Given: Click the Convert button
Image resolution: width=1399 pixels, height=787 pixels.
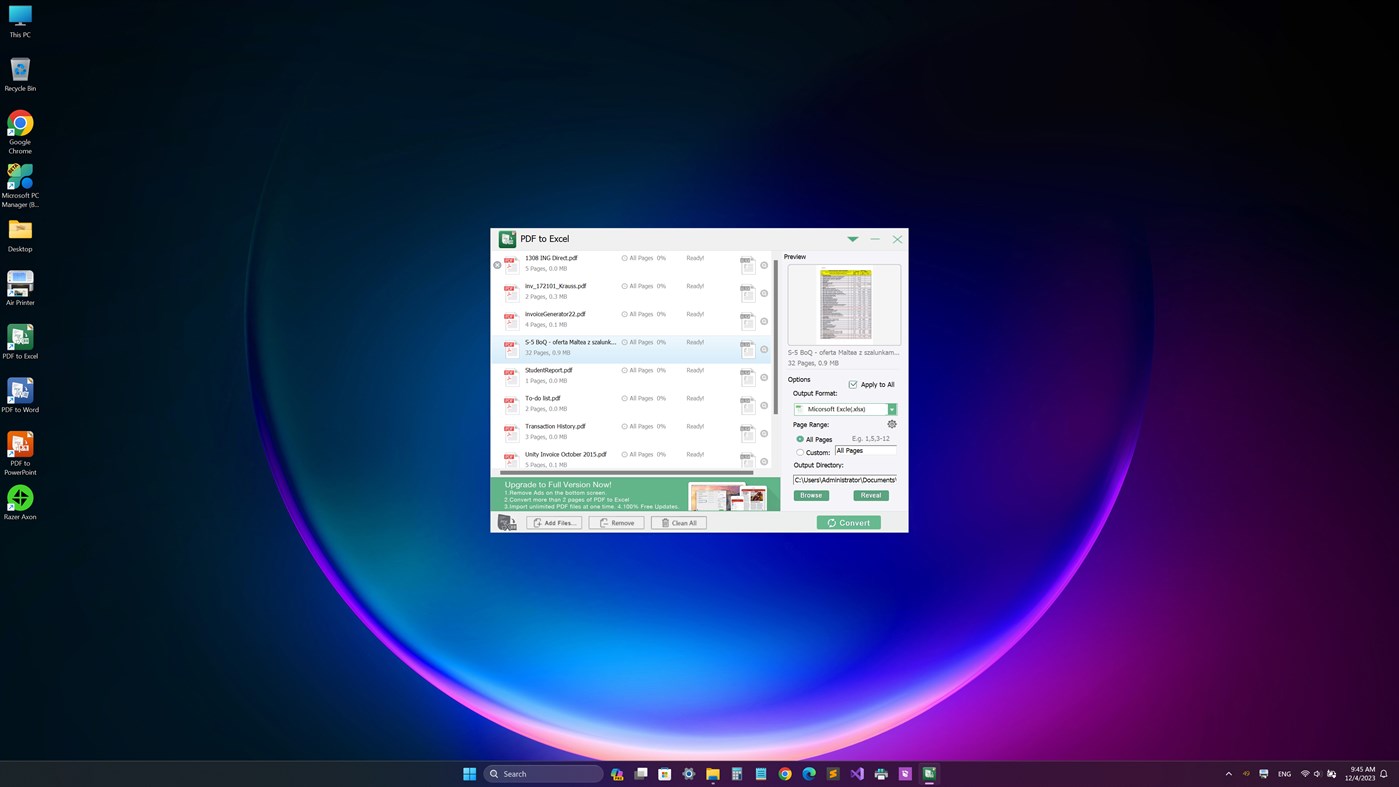Looking at the screenshot, I should point(847,521).
